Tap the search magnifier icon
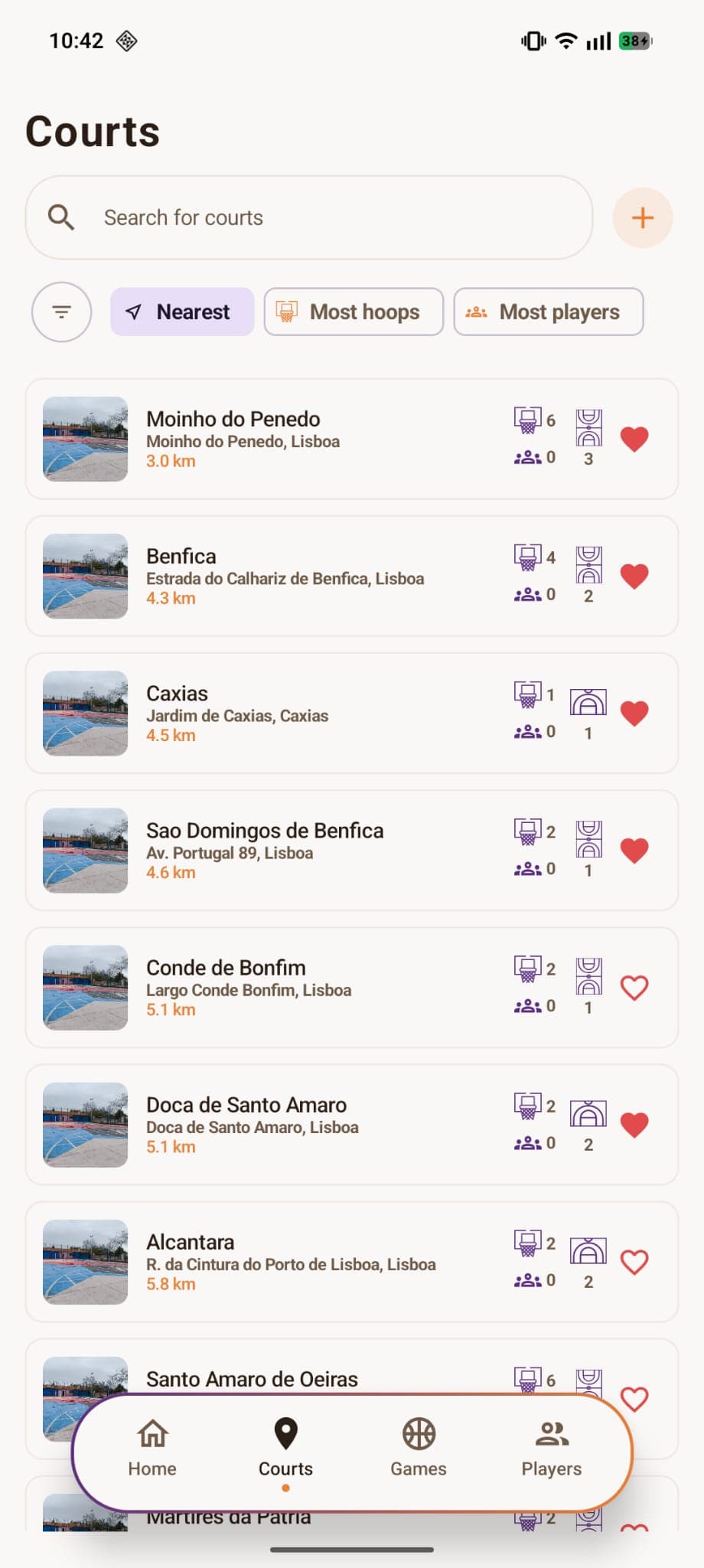The height and width of the screenshot is (1568, 704). pyautogui.click(x=61, y=218)
